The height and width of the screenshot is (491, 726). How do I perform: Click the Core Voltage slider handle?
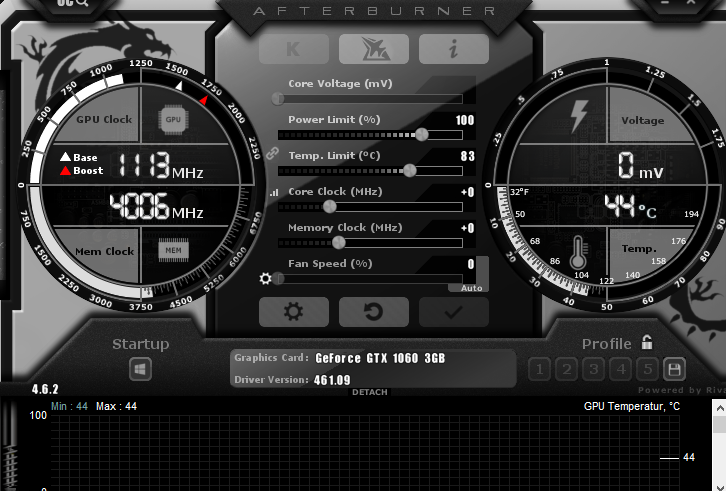[278, 99]
